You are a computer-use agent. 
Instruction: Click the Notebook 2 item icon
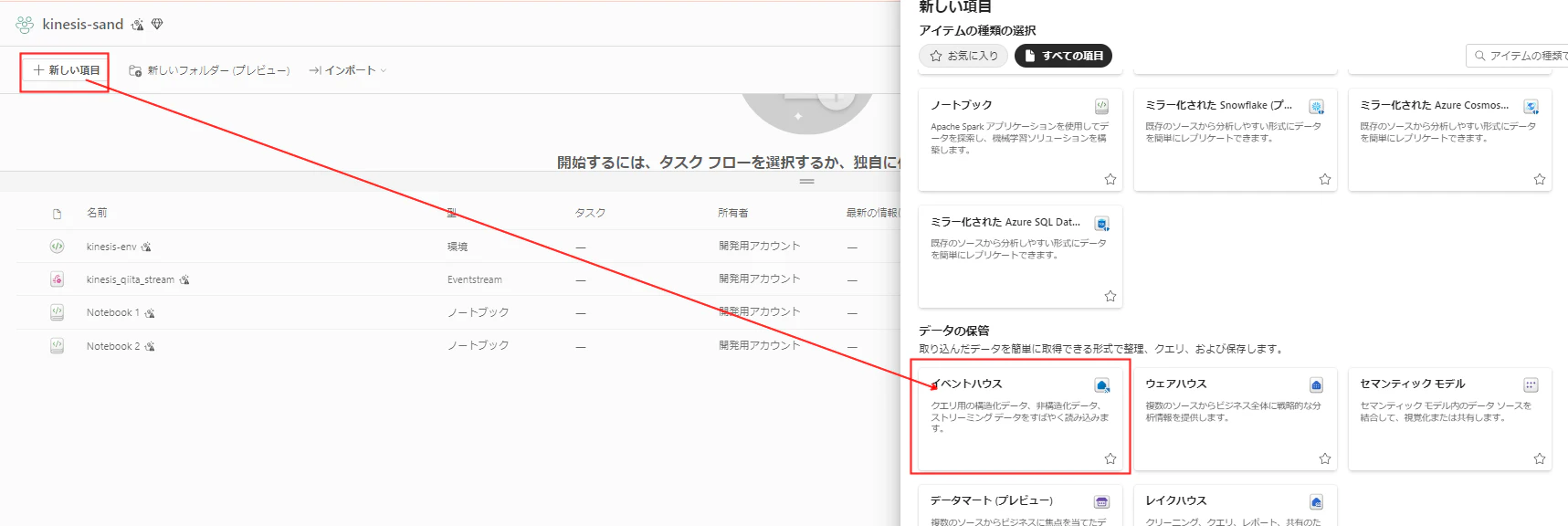[x=57, y=346]
